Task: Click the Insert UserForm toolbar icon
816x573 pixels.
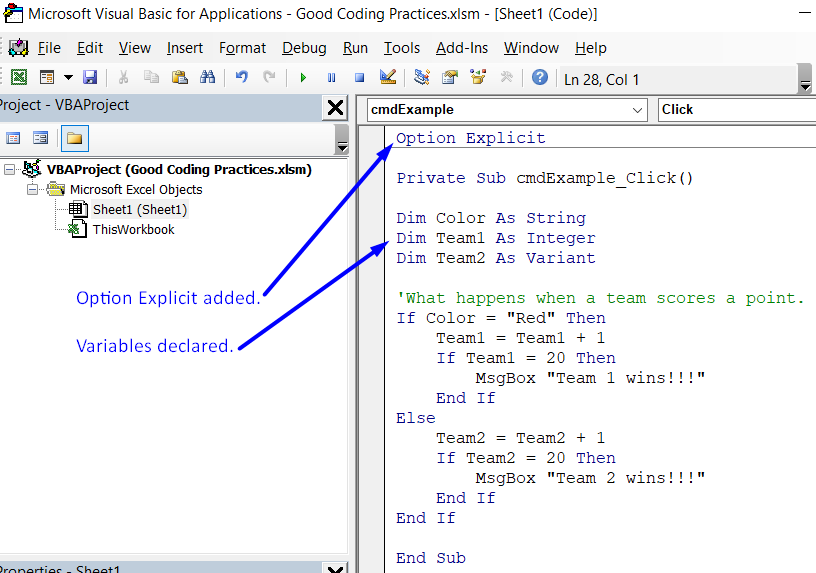Action: pos(47,78)
